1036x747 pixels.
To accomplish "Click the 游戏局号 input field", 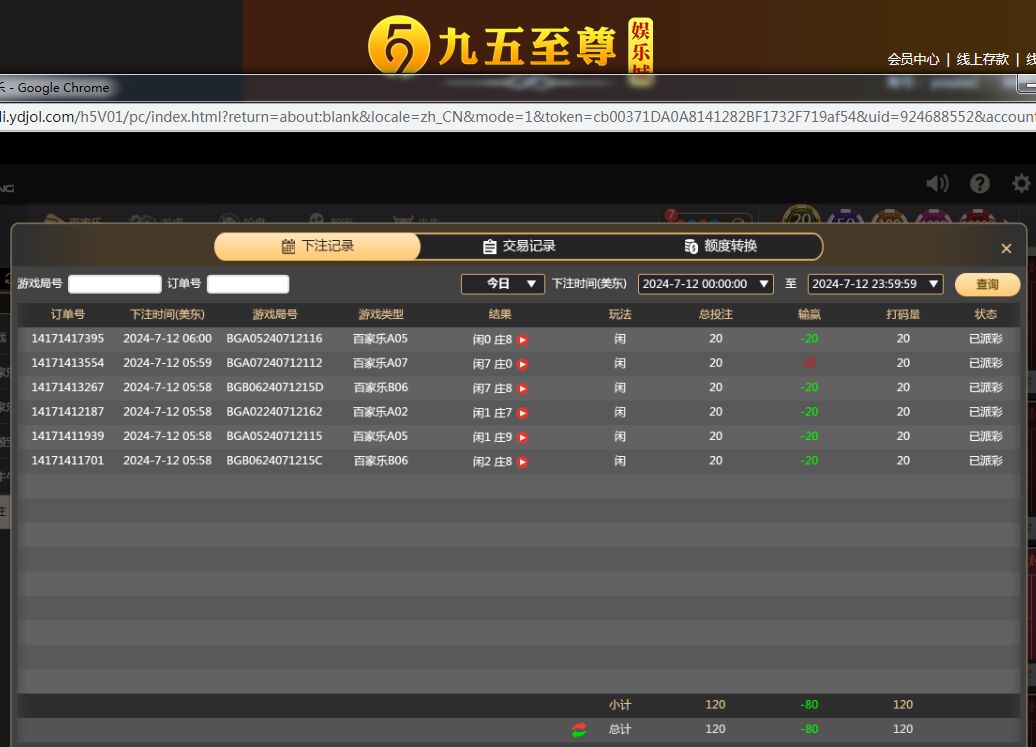I will pos(114,284).
